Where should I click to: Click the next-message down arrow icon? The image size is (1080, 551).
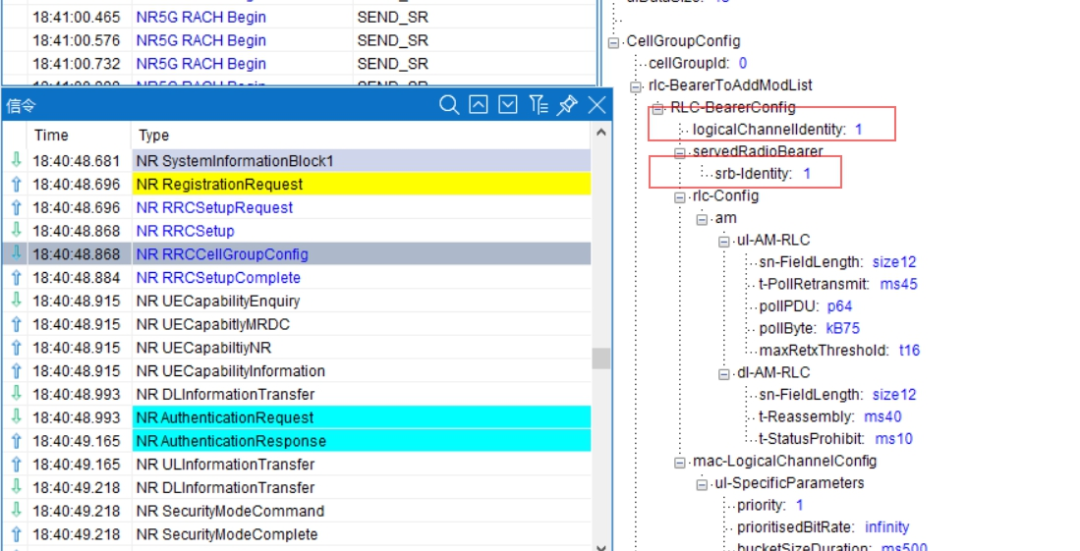(x=508, y=105)
